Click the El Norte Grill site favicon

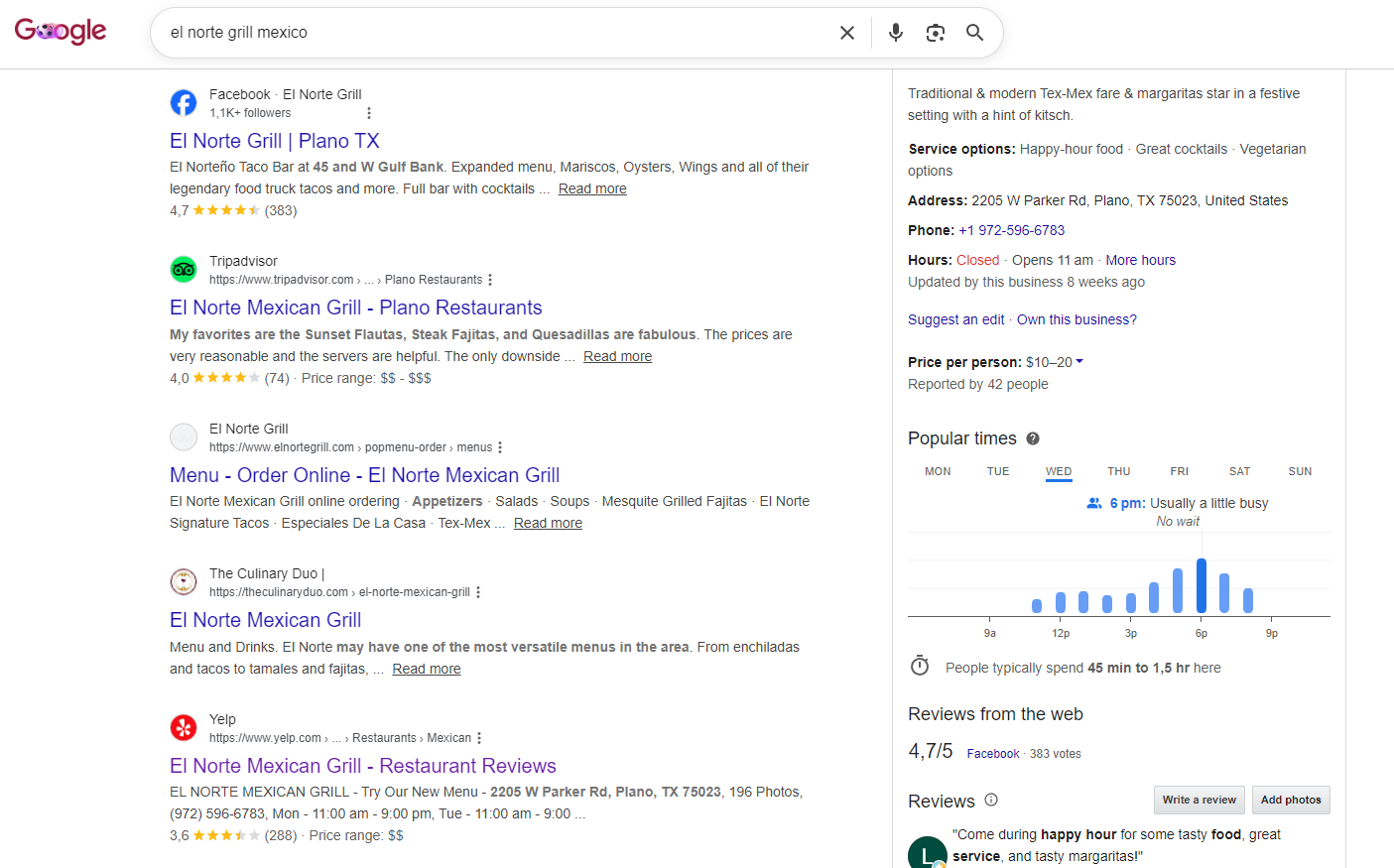[184, 436]
